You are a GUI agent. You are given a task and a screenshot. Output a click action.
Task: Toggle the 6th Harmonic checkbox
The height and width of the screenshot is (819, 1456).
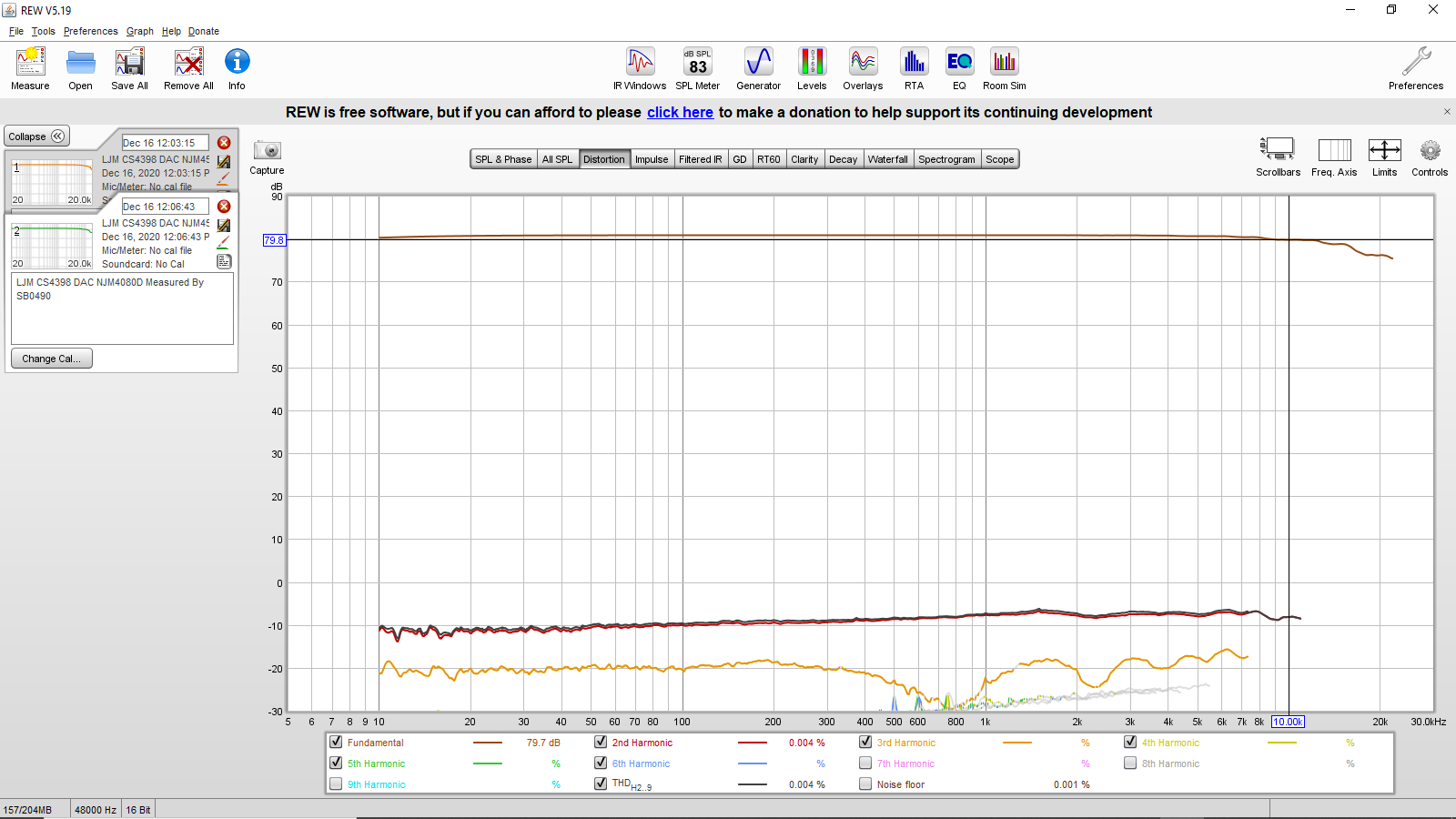pyautogui.click(x=601, y=763)
